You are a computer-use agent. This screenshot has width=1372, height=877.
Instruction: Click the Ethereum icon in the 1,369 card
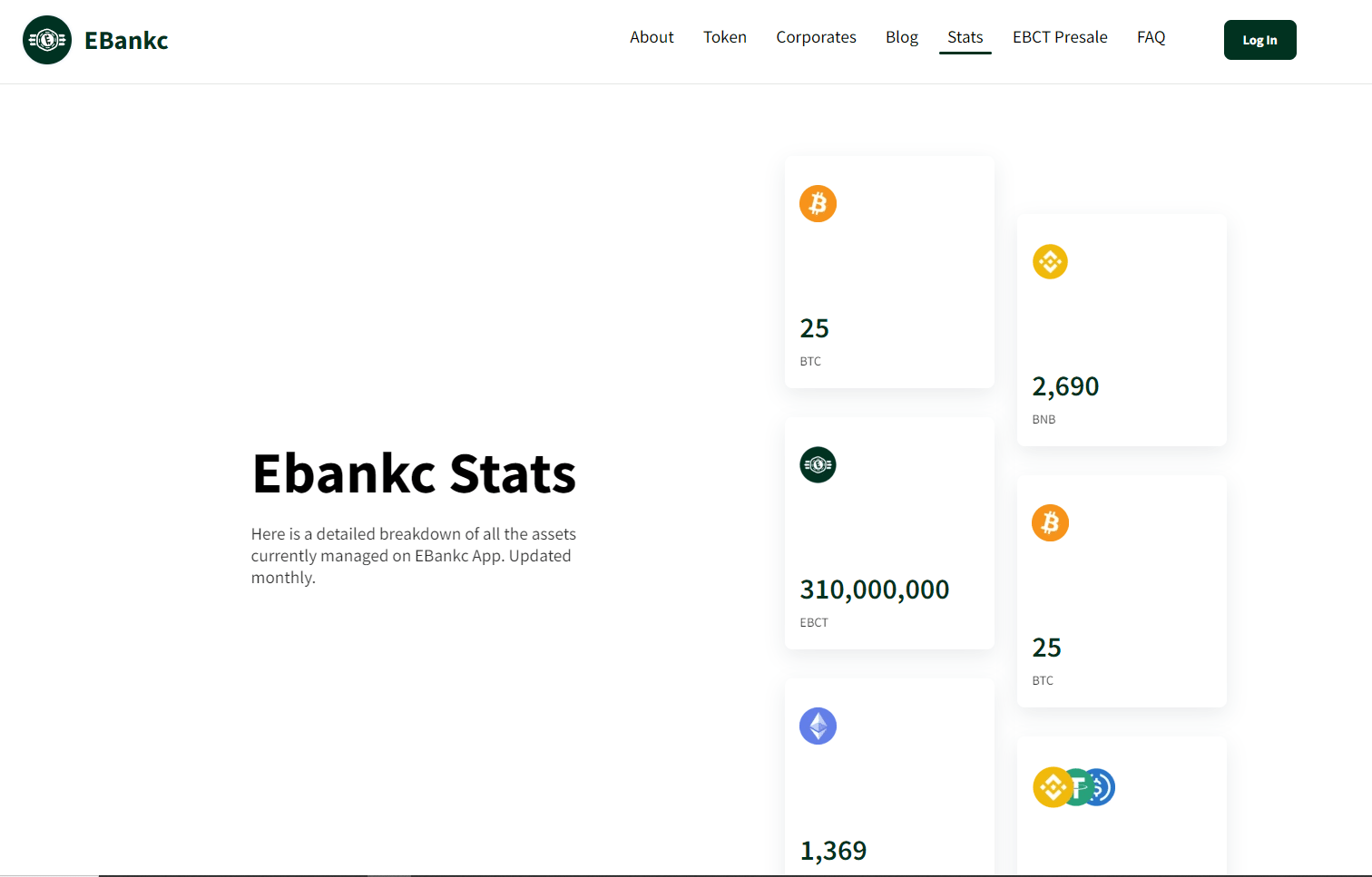(818, 726)
